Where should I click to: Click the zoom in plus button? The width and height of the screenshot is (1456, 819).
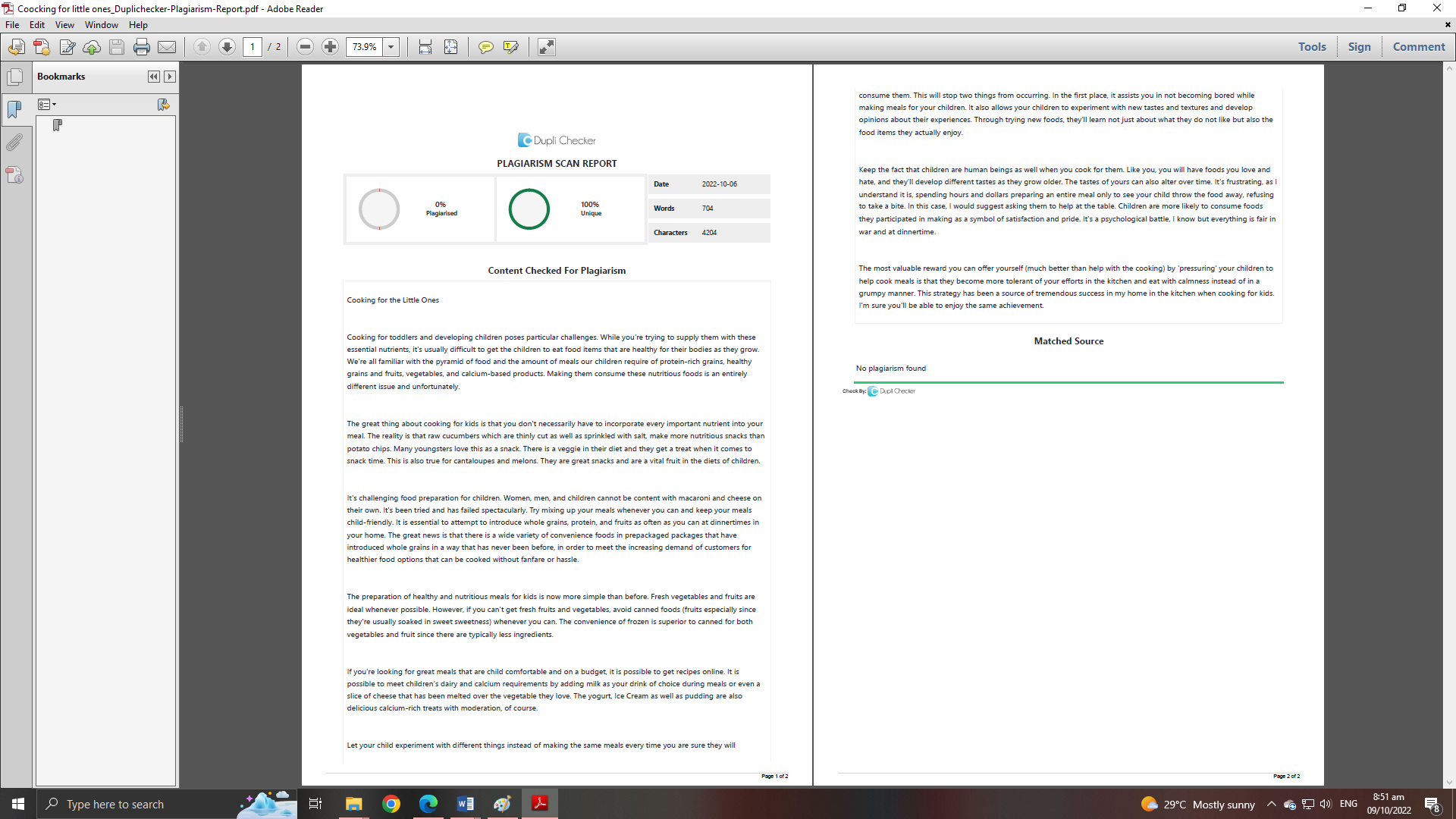click(x=330, y=47)
